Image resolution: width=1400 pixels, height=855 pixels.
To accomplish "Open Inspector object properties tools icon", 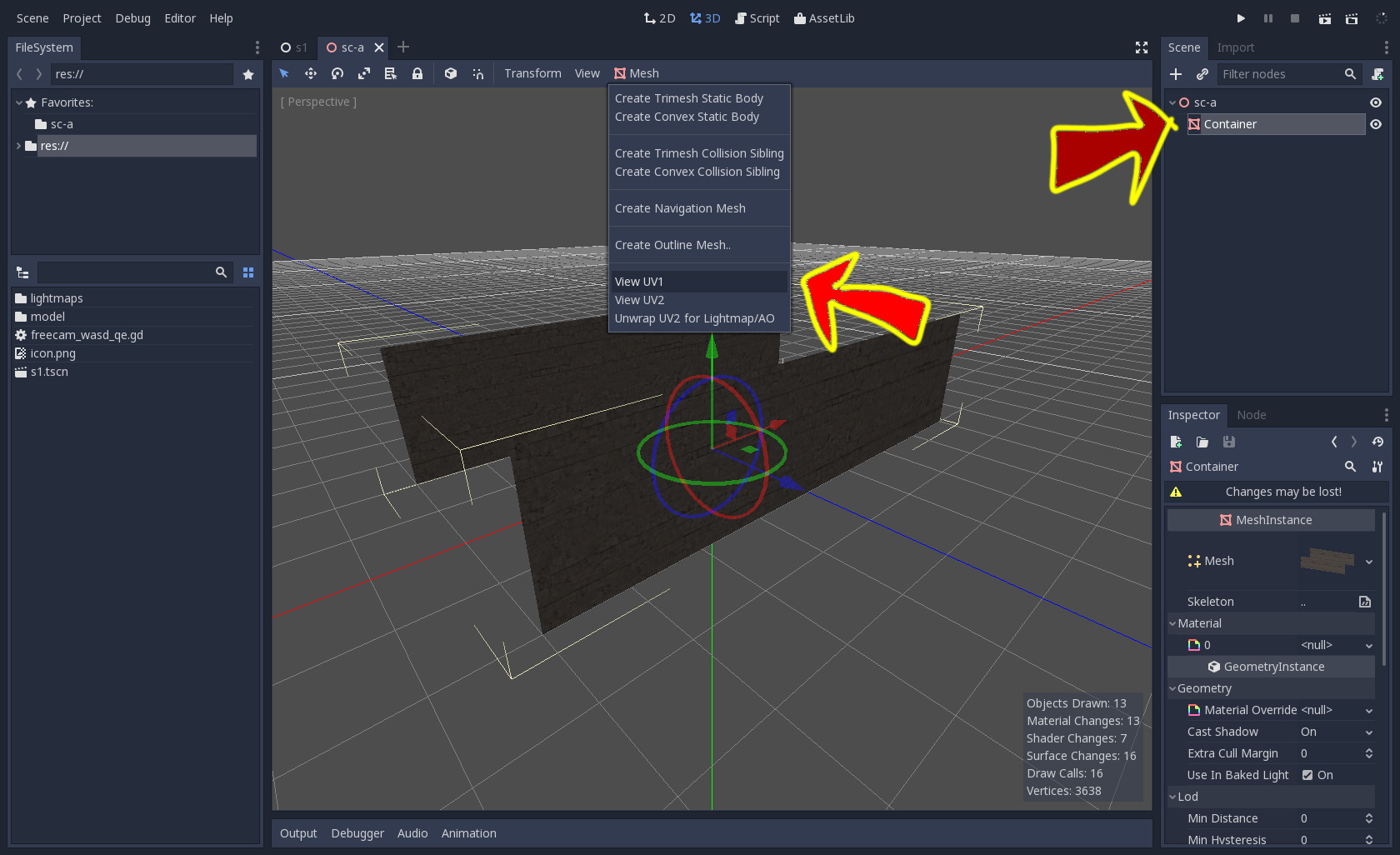I will [x=1377, y=467].
